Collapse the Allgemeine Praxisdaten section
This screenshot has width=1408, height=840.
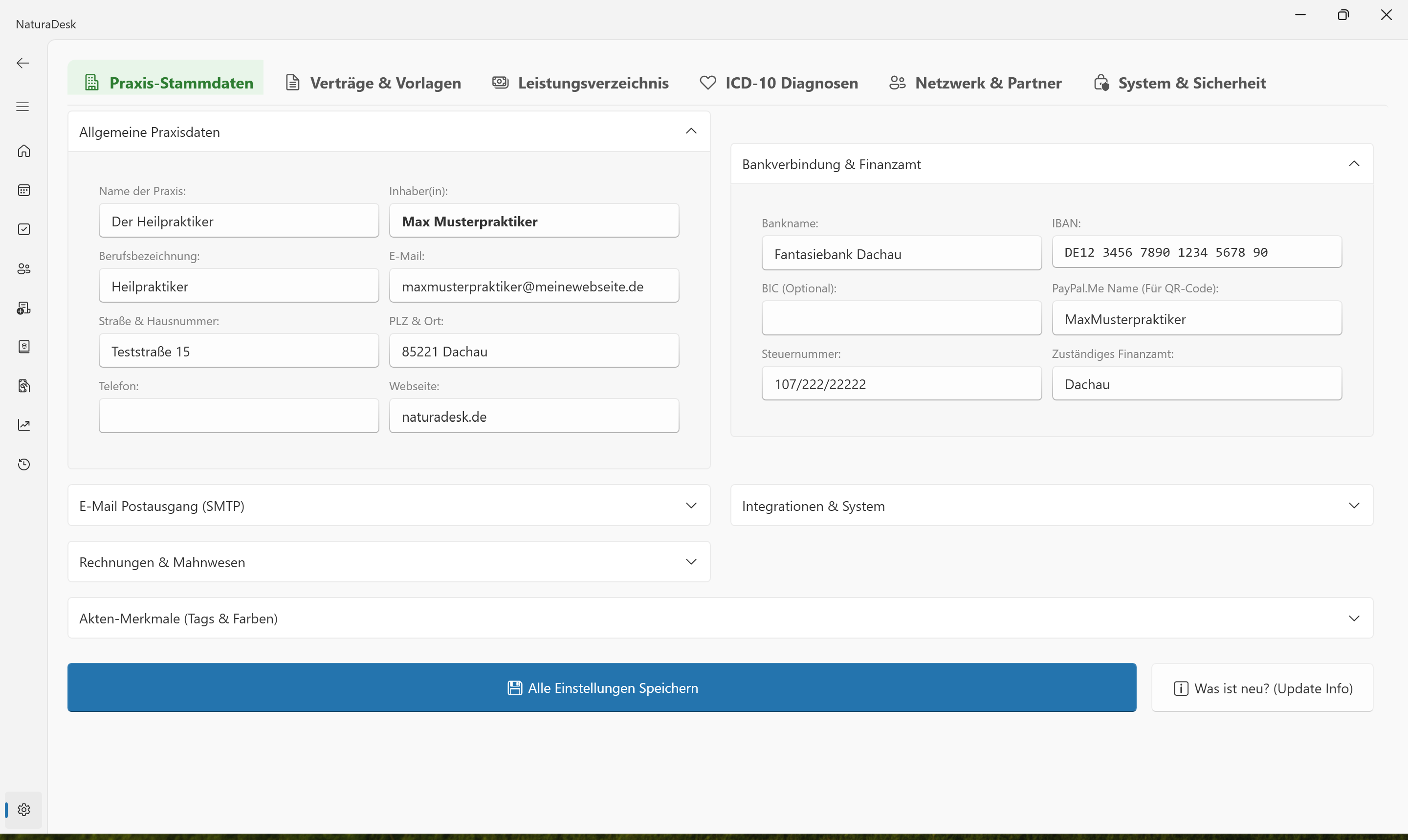[x=691, y=132]
